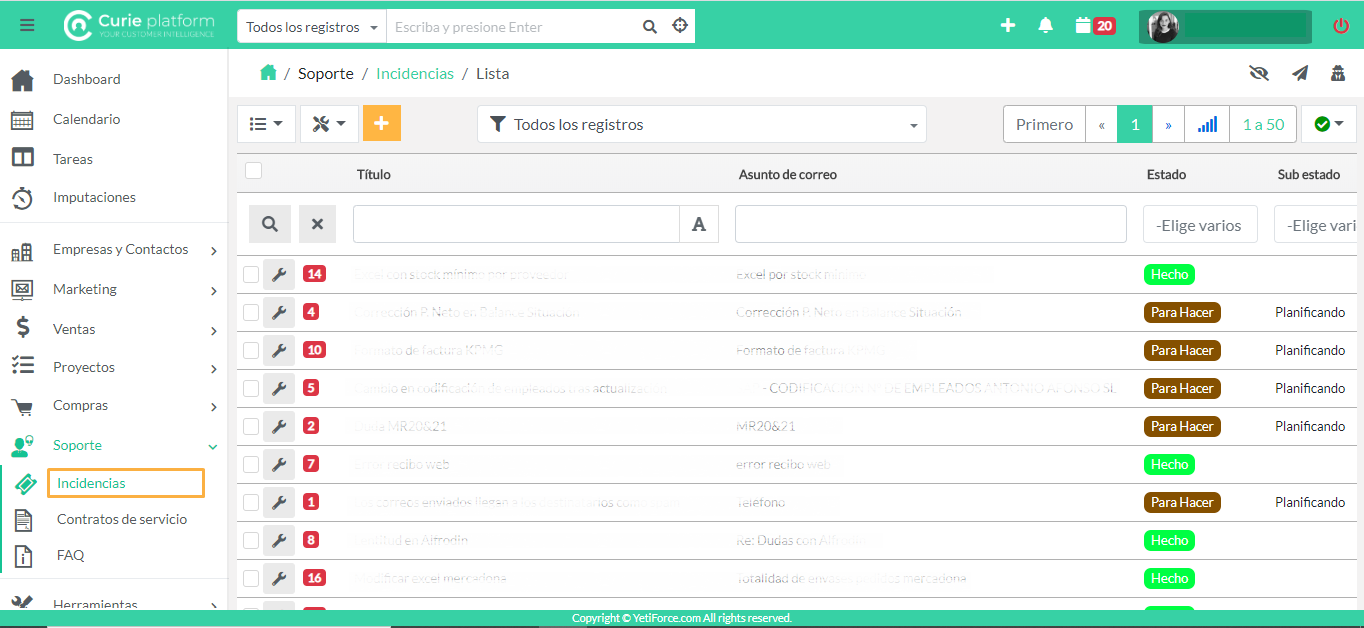Click the Primero pagination button
The image size is (1364, 628).
coord(1044,124)
